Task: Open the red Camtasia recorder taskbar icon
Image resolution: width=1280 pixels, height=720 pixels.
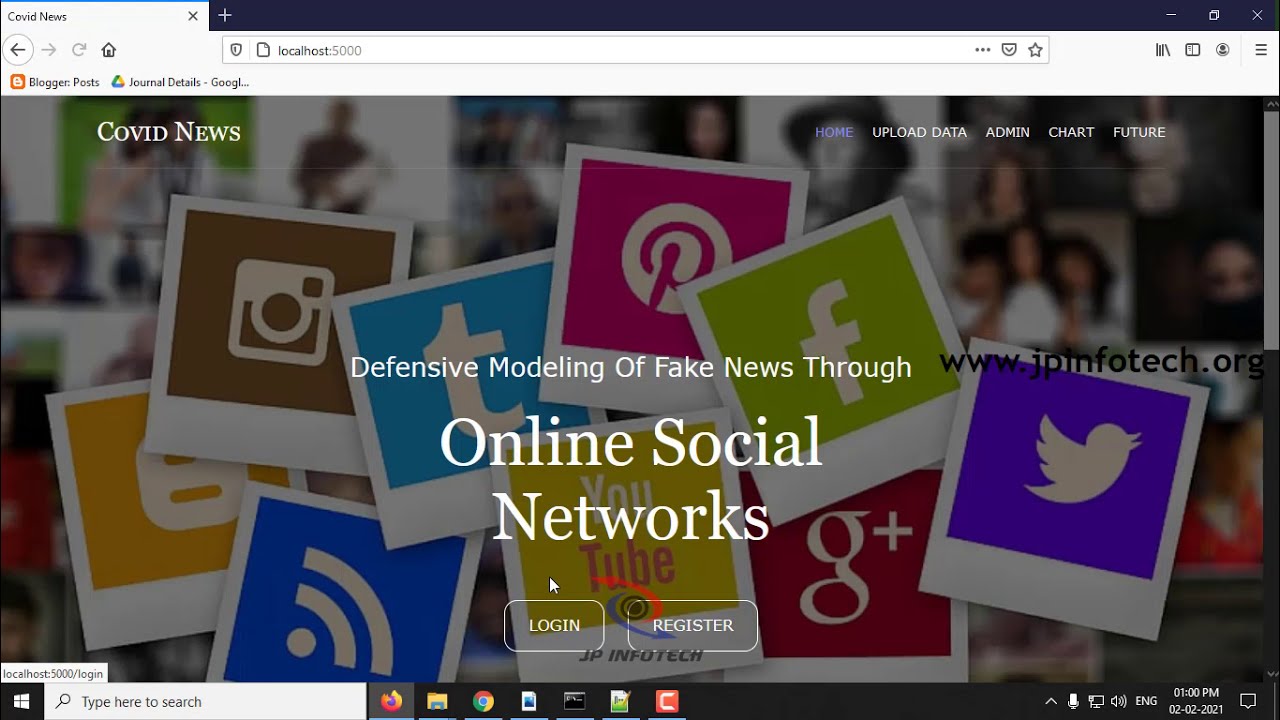Action: pyautogui.click(x=667, y=701)
